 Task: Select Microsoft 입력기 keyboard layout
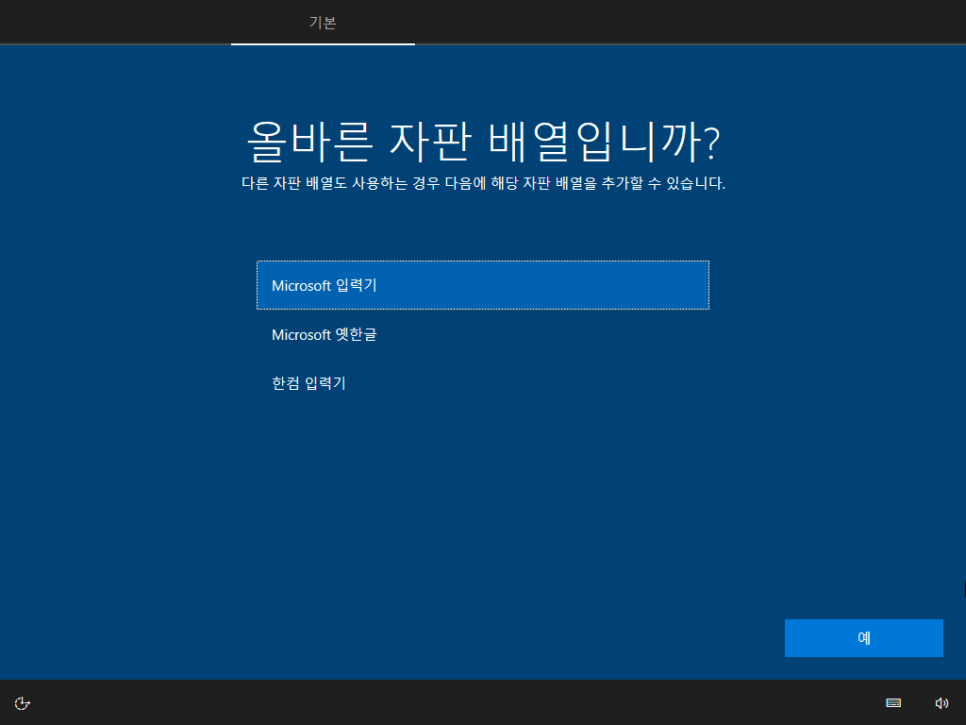click(x=483, y=285)
